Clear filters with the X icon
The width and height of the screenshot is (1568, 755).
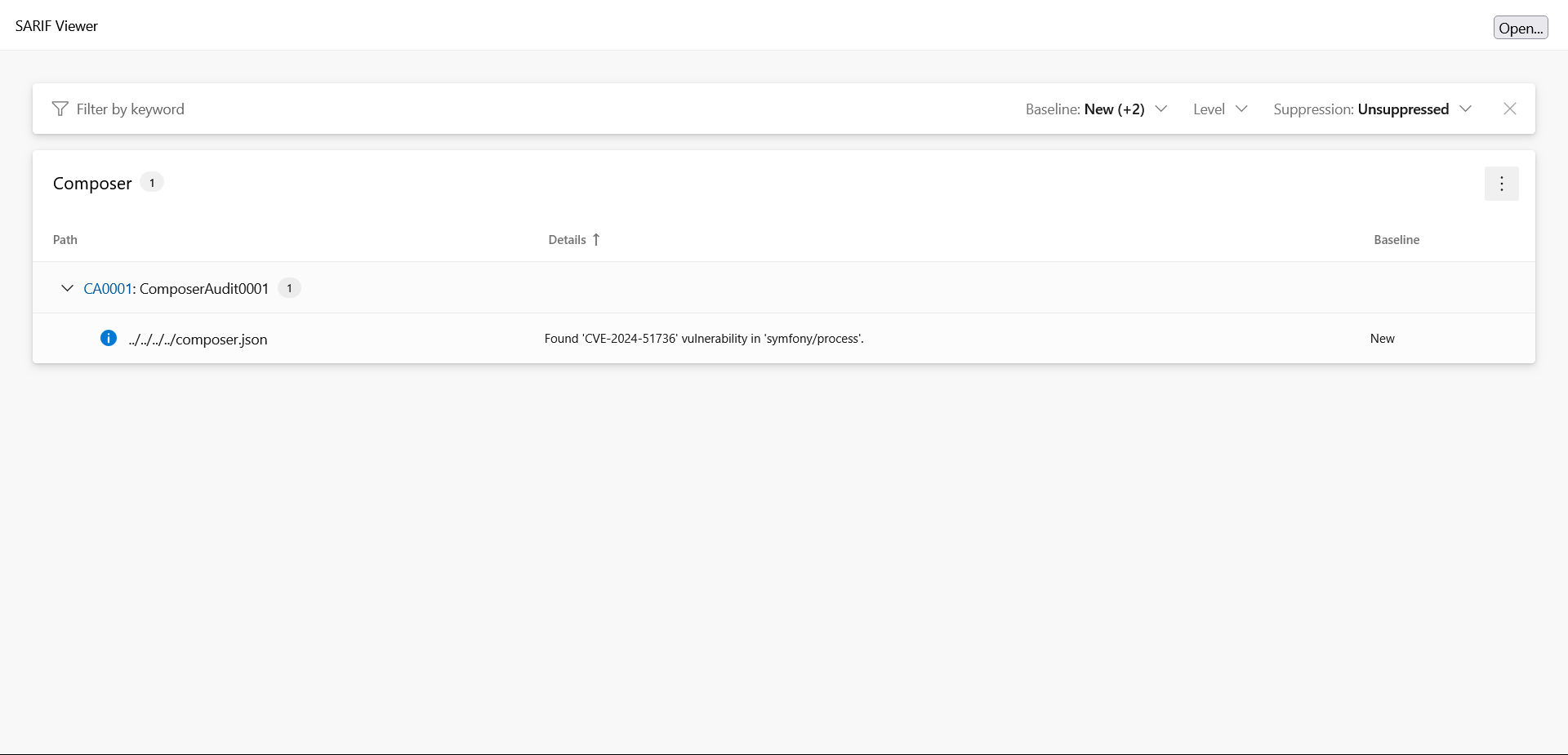pyautogui.click(x=1509, y=109)
